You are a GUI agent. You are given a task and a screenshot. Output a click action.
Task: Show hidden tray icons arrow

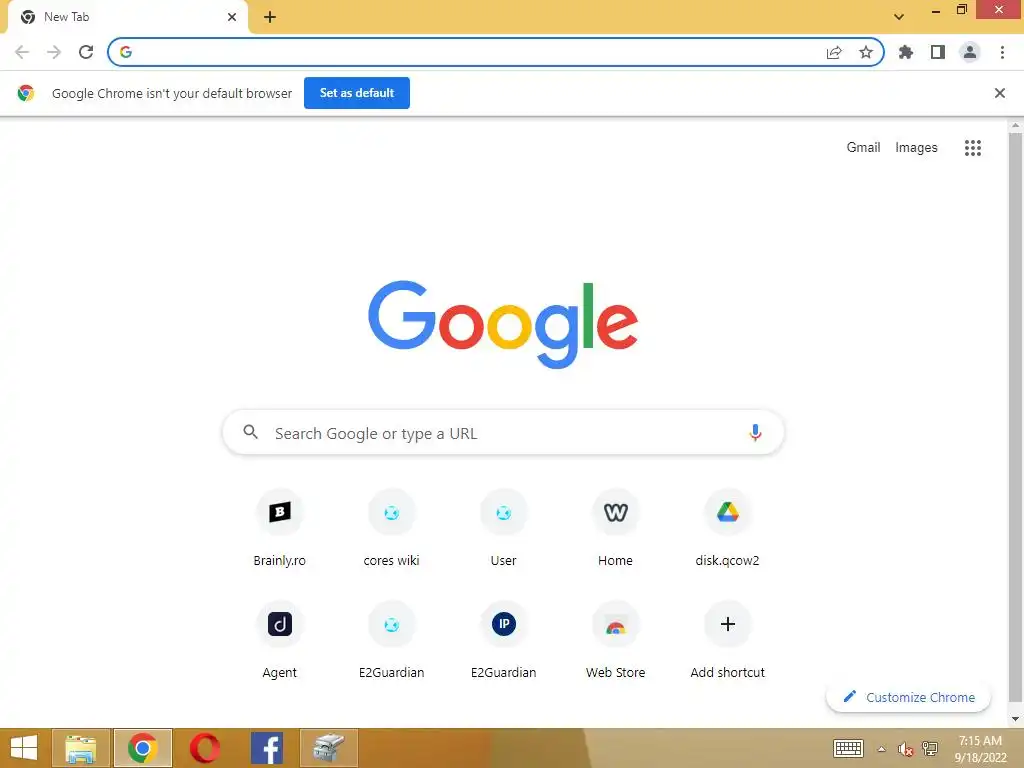click(882, 749)
